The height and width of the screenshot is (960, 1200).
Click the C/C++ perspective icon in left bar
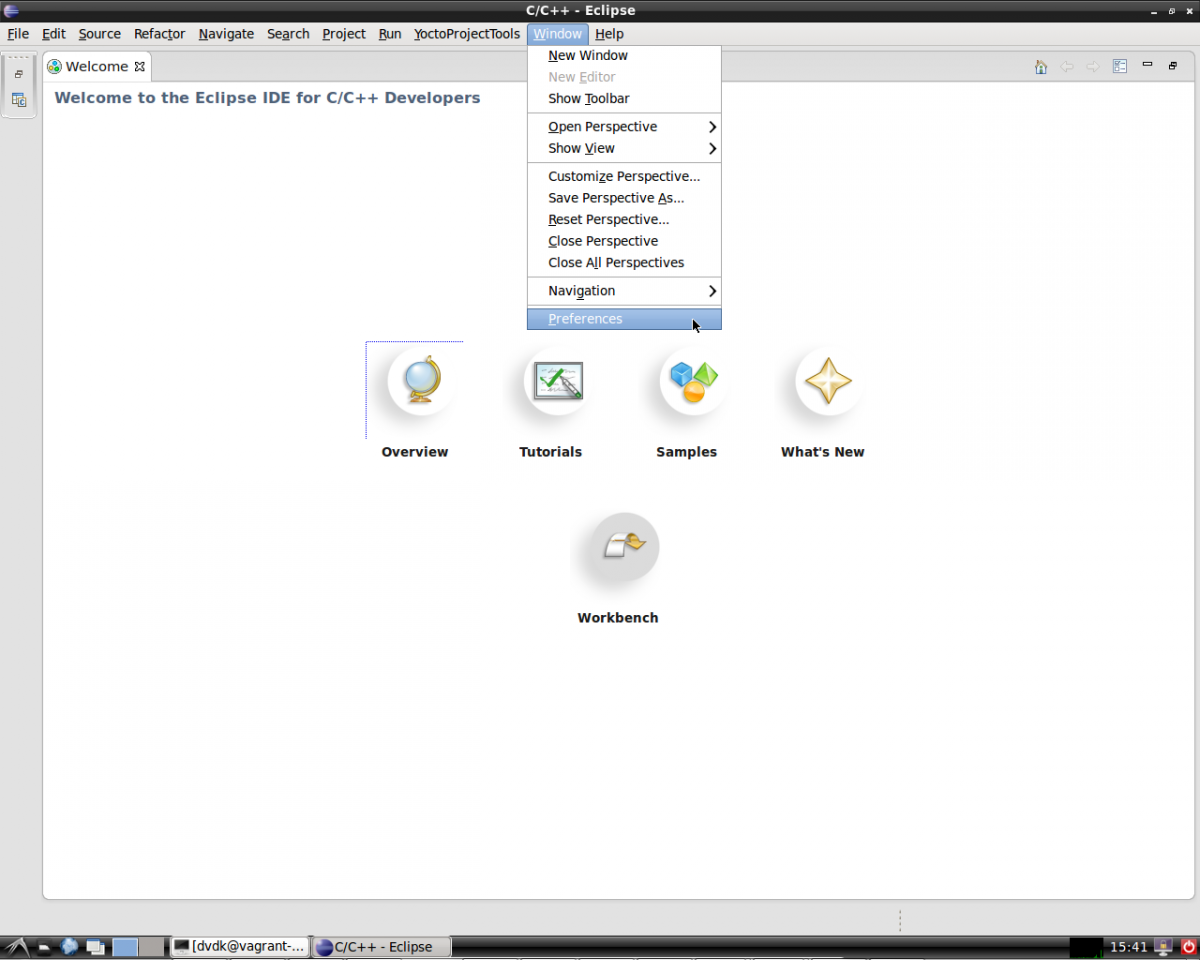(19, 100)
